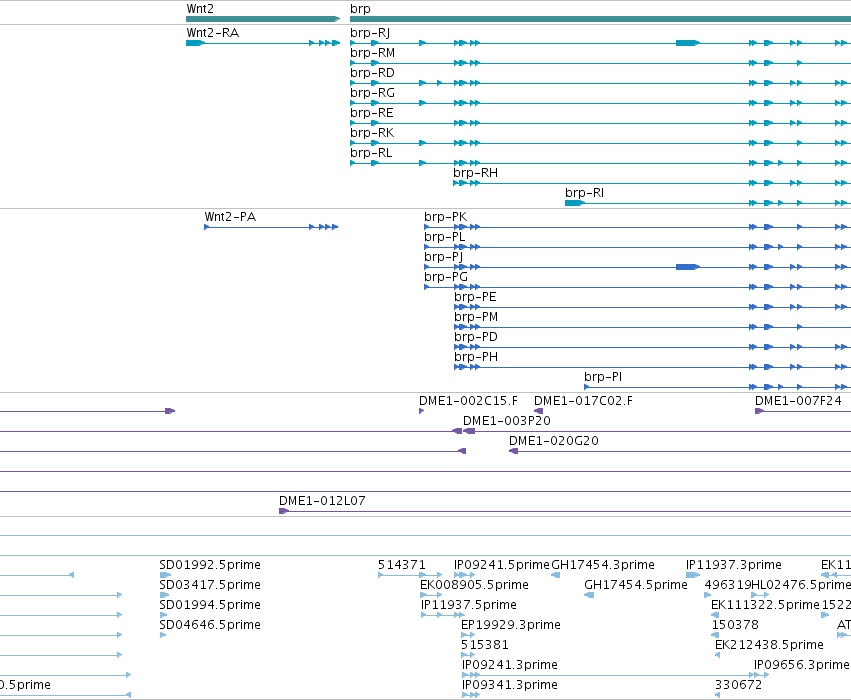Click EST label GH17454.3prime
Viewport: 851px width, 700px height.
603,565
